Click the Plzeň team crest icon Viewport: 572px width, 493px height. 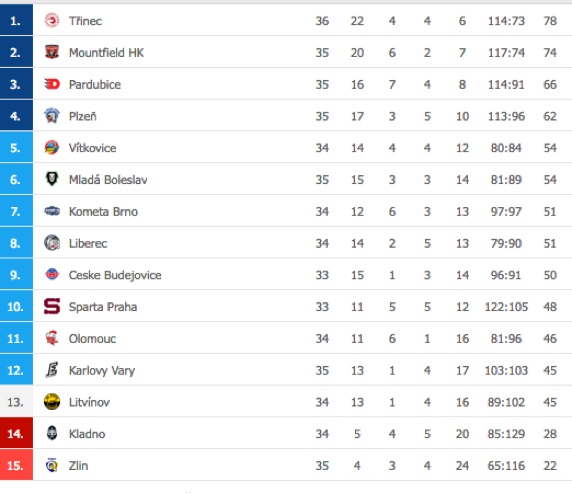52,116
